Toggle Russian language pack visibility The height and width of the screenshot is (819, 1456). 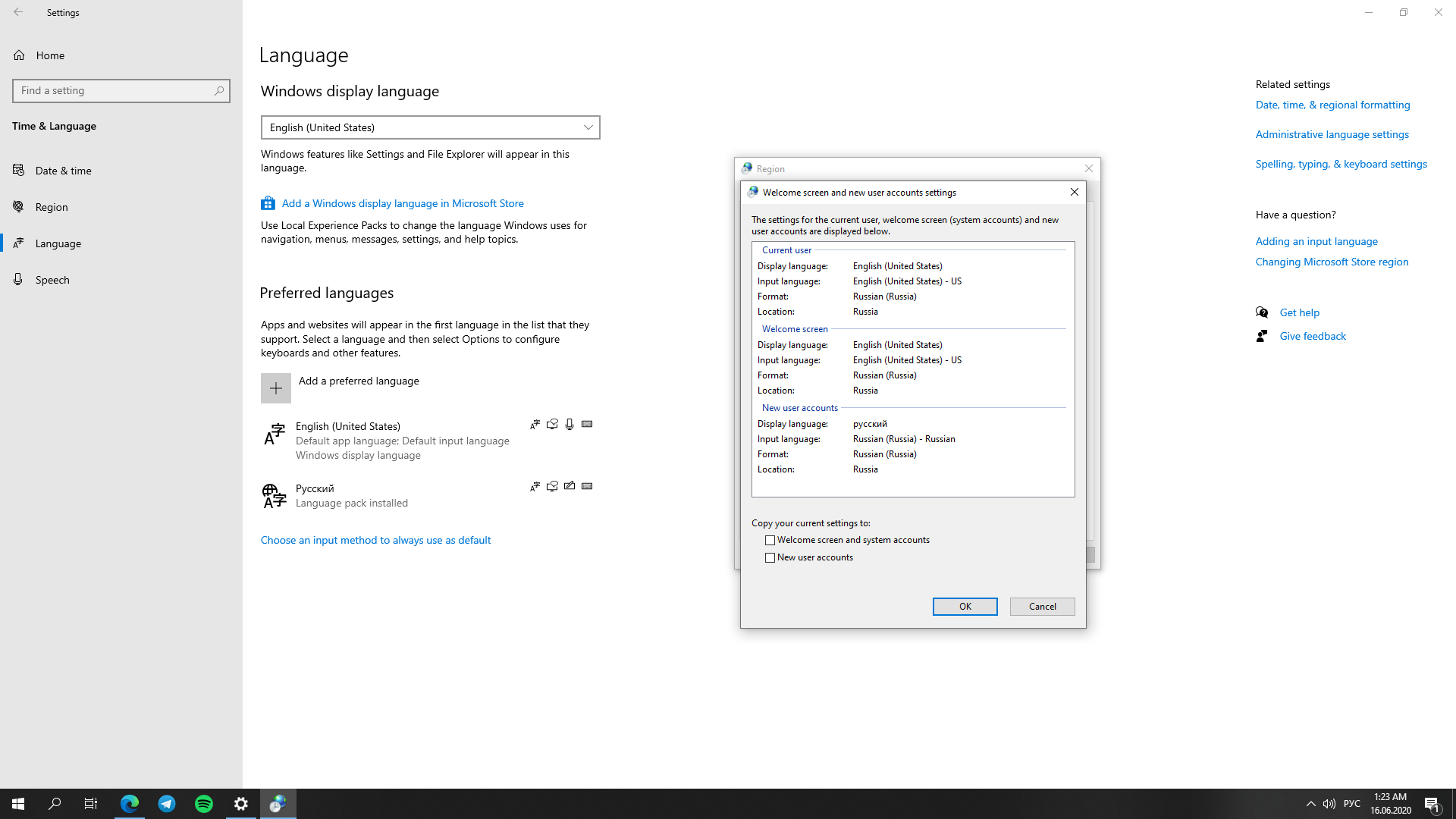[535, 486]
